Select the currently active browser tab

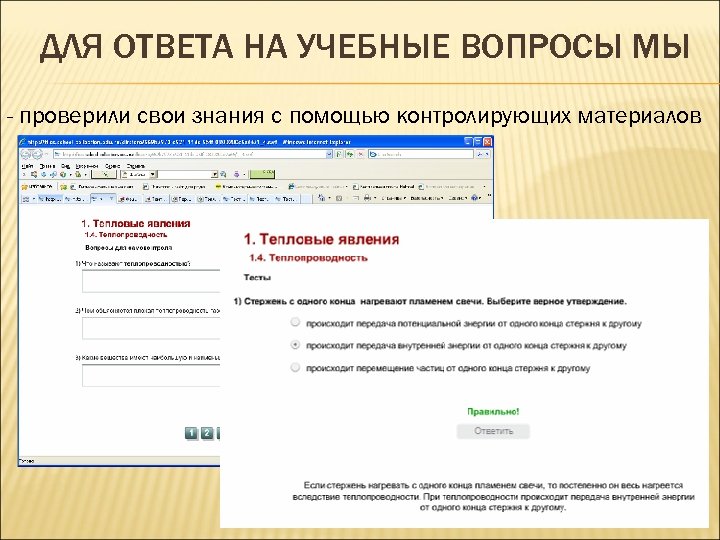click(103, 198)
